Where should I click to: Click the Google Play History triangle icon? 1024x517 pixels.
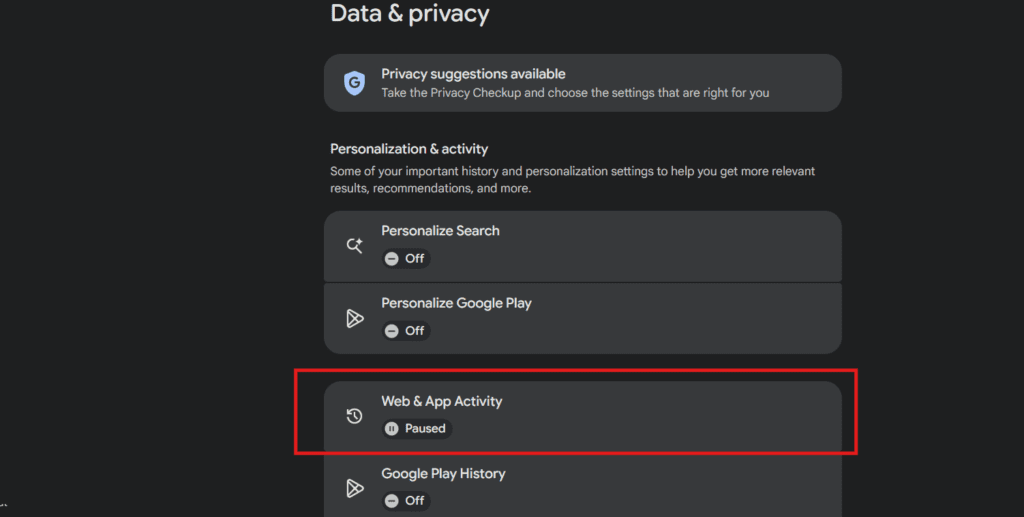click(355, 488)
